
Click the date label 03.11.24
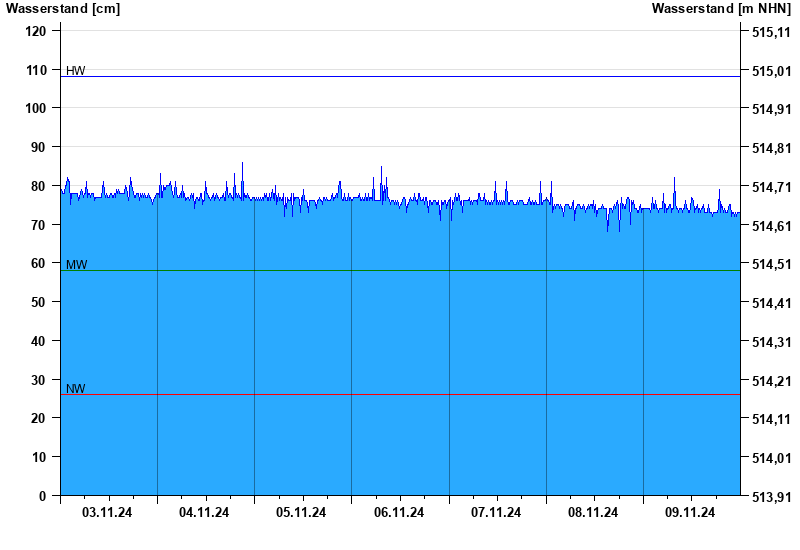point(107,512)
